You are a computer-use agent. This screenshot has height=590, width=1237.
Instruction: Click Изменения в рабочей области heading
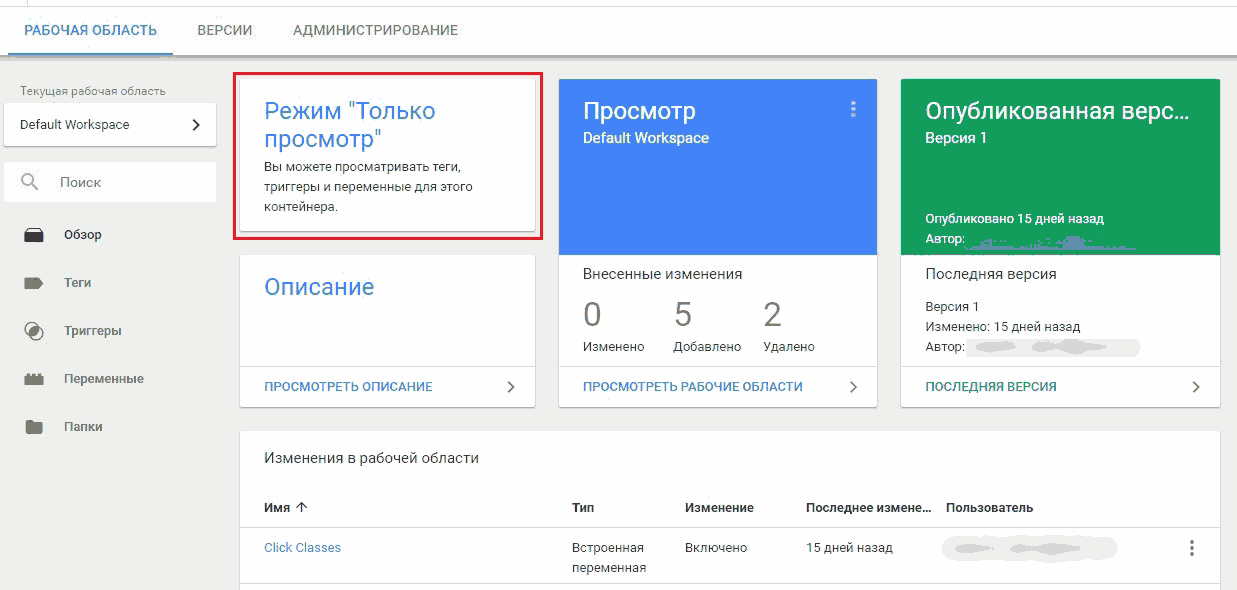point(371,458)
